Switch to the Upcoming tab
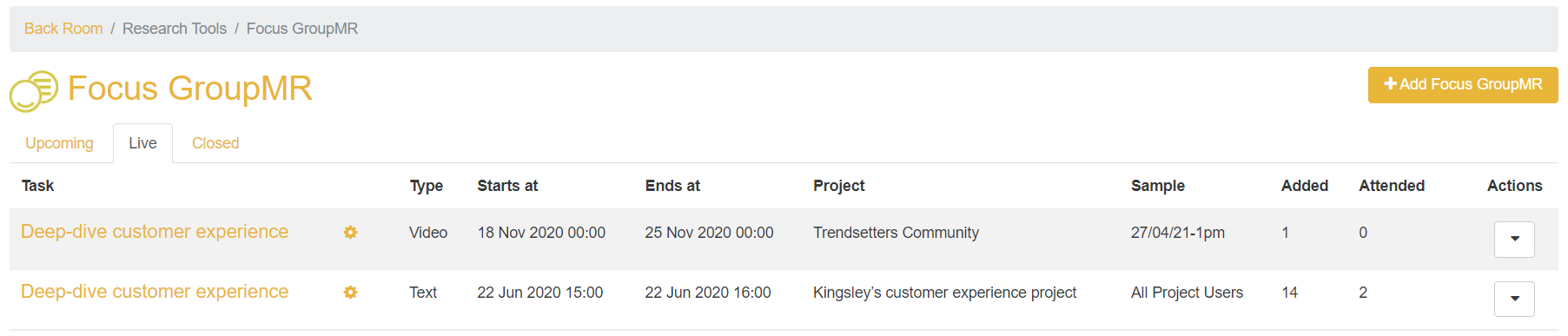This screenshot has height=336, width=1568. [x=59, y=143]
